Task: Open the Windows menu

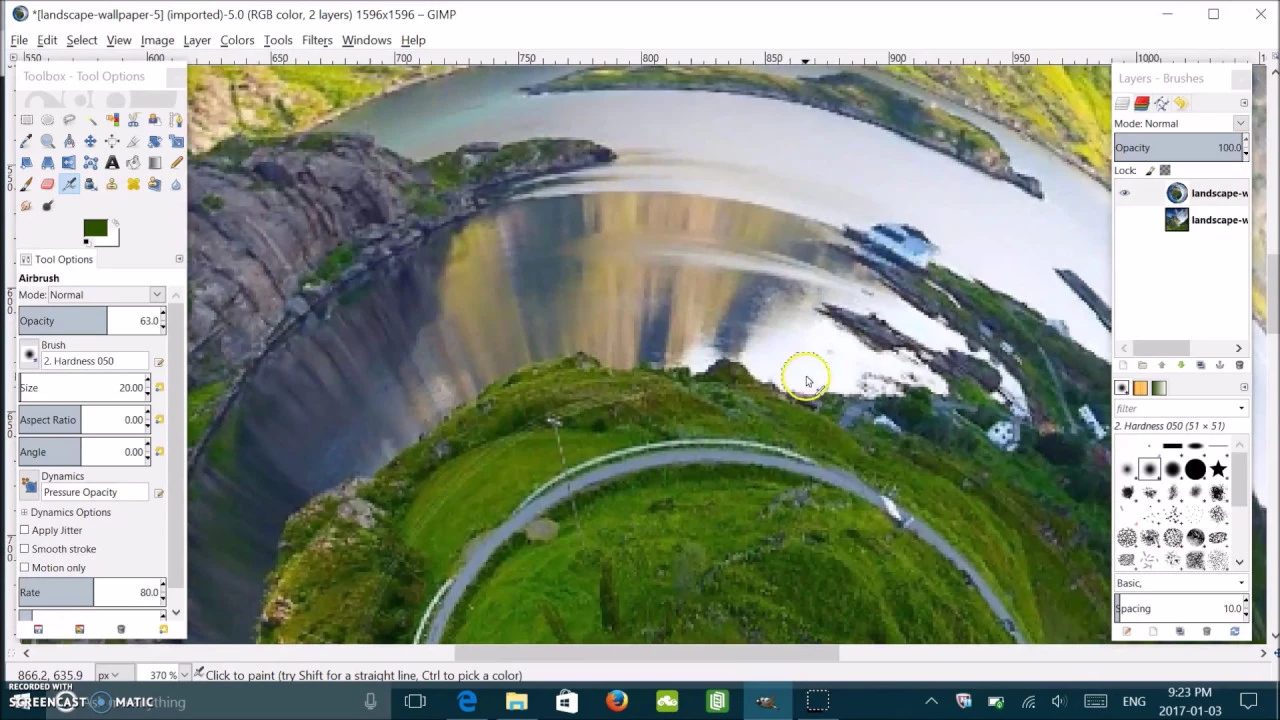Action: tap(367, 40)
